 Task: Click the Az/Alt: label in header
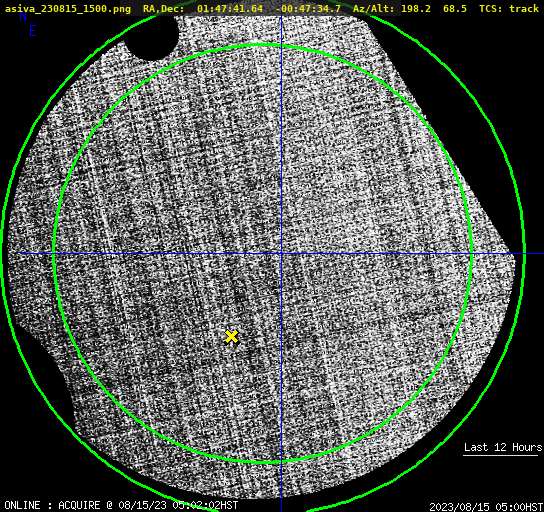pos(374,9)
